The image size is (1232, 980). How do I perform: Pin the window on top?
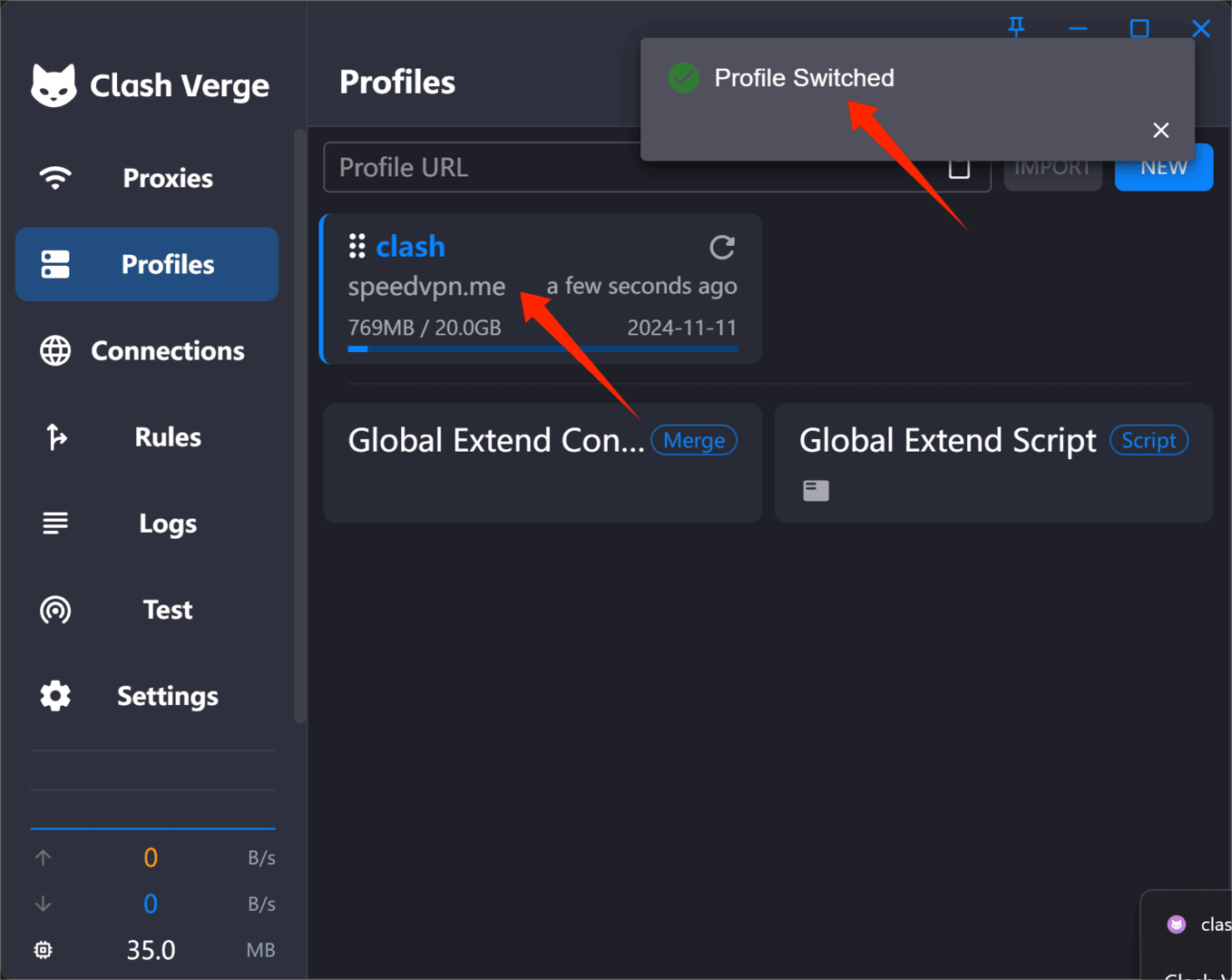1016,27
